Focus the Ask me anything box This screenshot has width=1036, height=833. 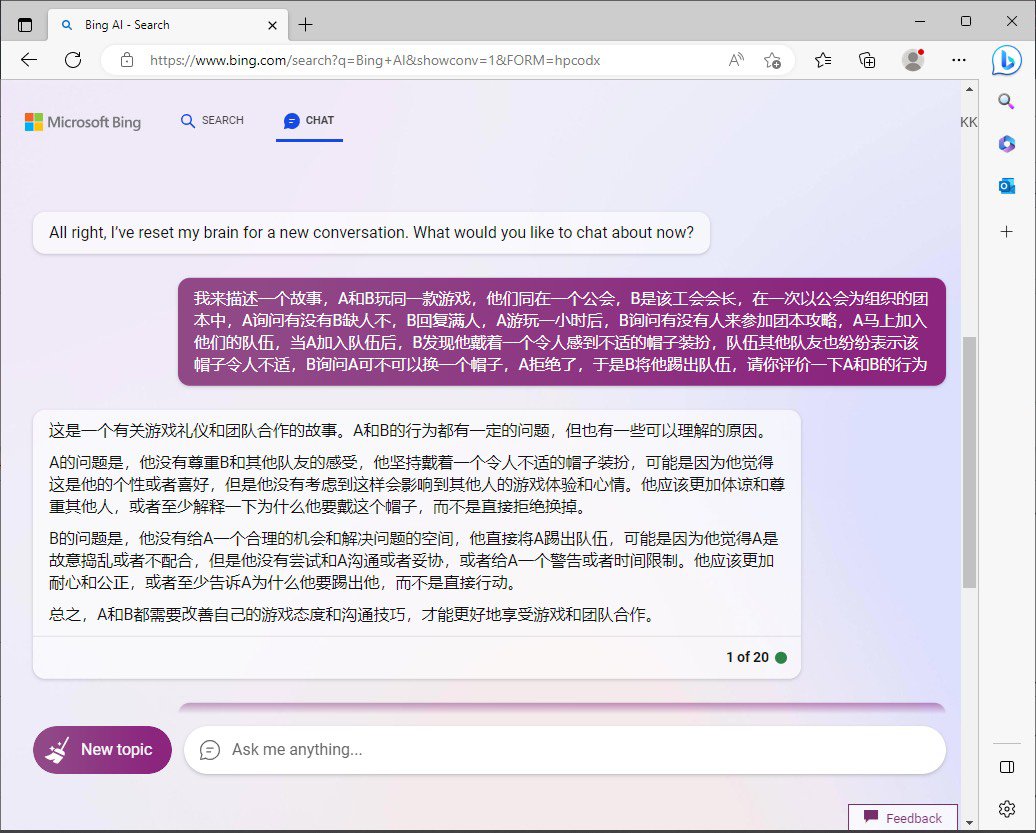coord(565,750)
